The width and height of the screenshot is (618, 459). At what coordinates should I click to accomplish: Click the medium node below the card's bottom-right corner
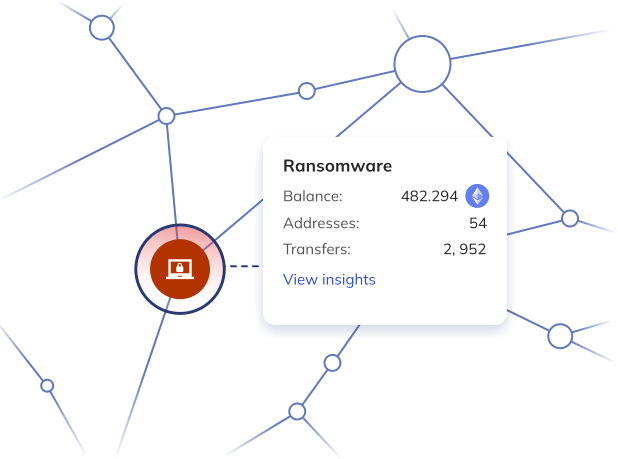(560, 336)
